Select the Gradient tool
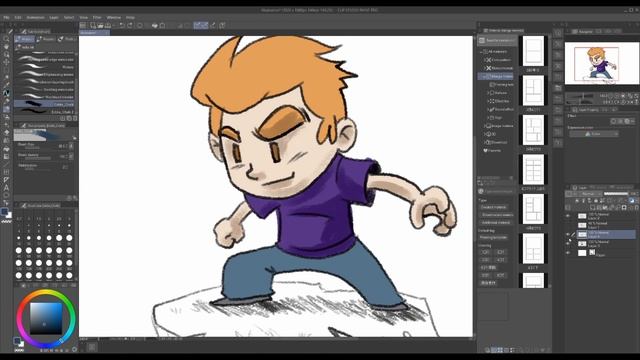Viewport: 640px width, 360px height. pos(6,156)
